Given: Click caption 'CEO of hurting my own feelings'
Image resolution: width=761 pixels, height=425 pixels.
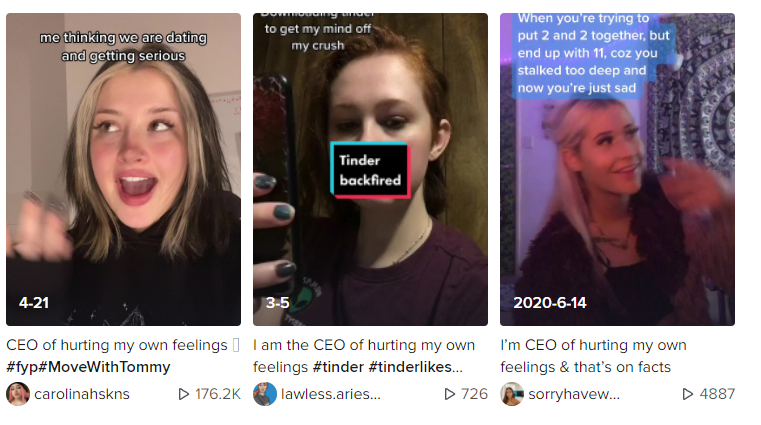Looking at the screenshot, I should click(x=116, y=345).
